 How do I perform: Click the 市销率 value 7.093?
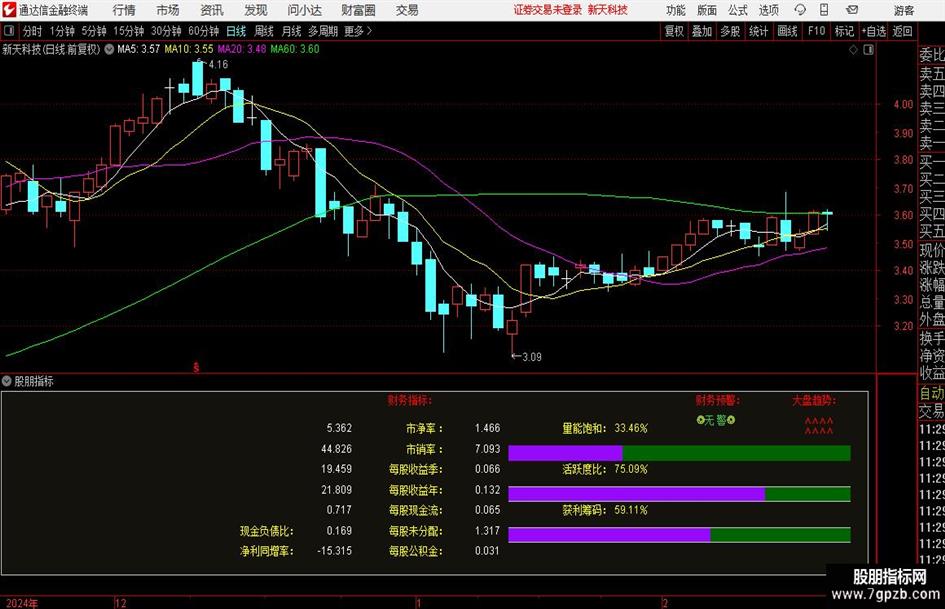coord(488,449)
